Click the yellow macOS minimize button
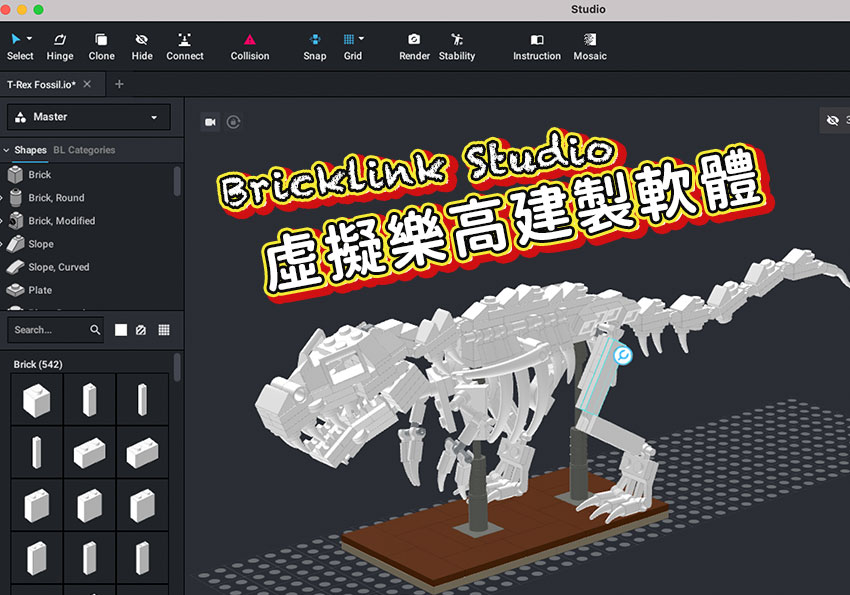The image size is (850, 595). point(22,9)
